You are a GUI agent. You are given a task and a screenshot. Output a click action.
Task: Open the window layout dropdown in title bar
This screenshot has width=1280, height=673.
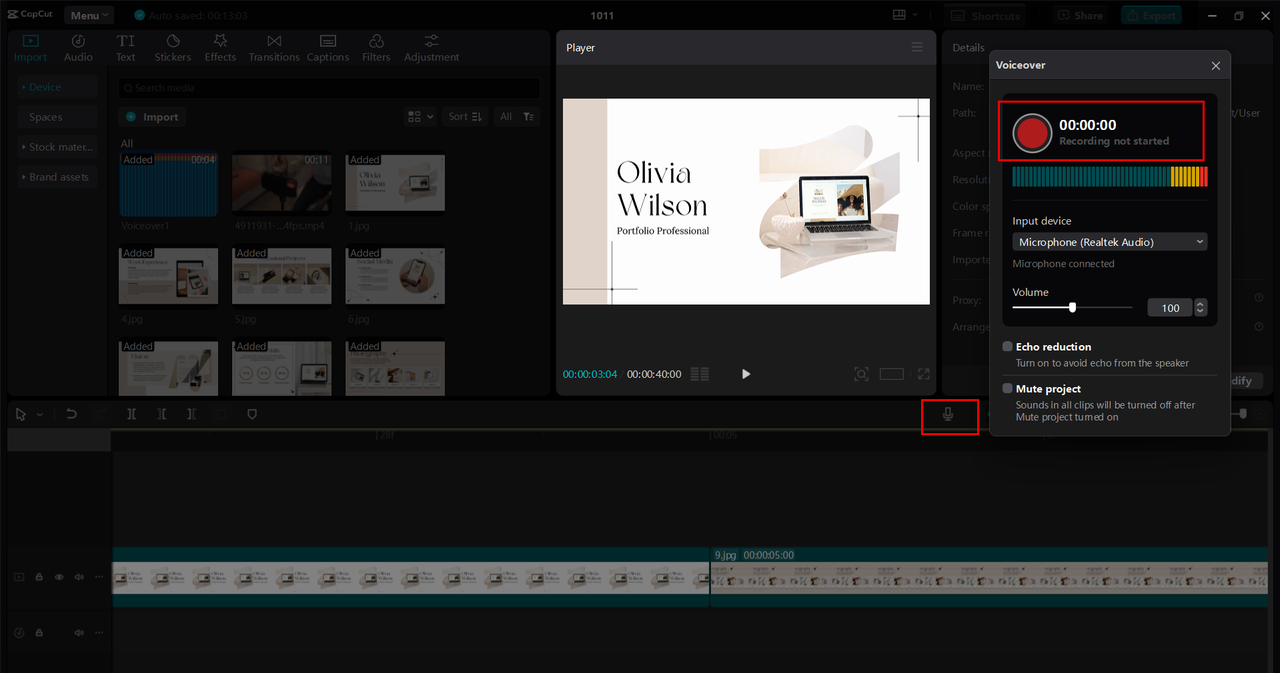[x=904, y=15]
